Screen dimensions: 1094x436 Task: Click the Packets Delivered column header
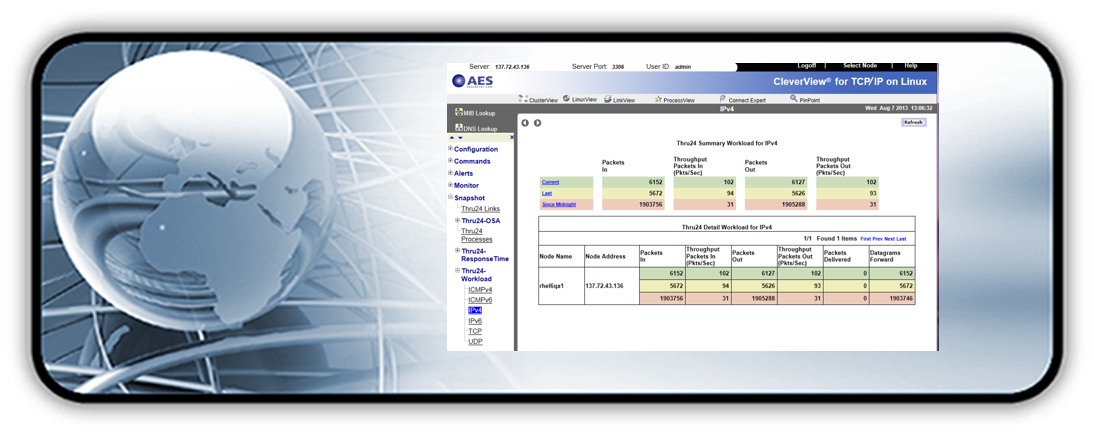click(846, 256)
